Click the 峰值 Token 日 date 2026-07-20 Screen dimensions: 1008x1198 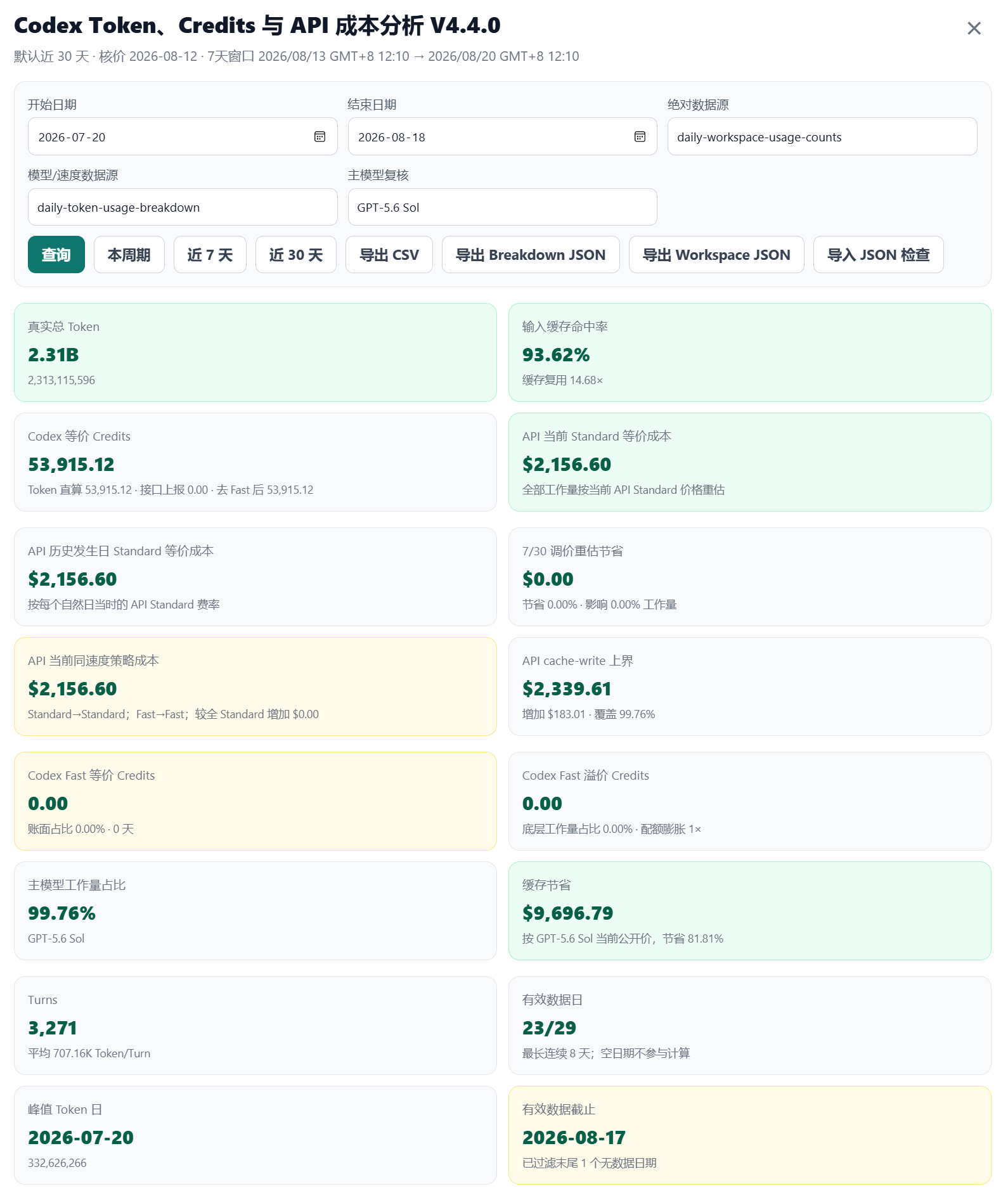pyautogui.click(x=81, y=1138)
